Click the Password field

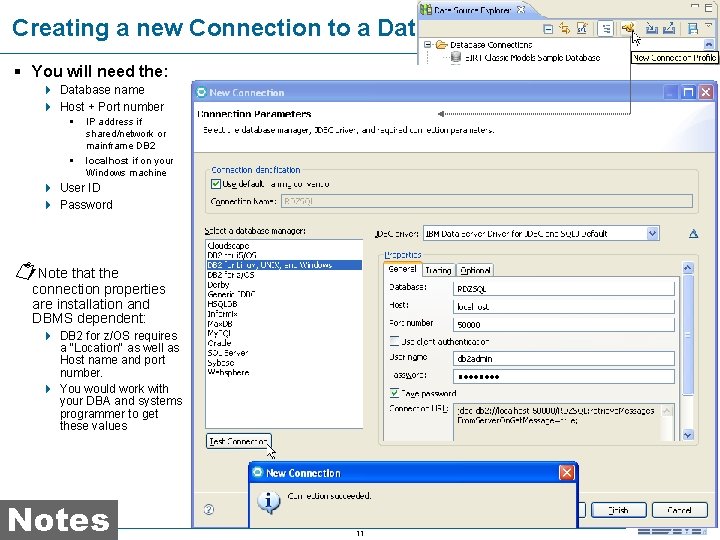click(564, 377)
